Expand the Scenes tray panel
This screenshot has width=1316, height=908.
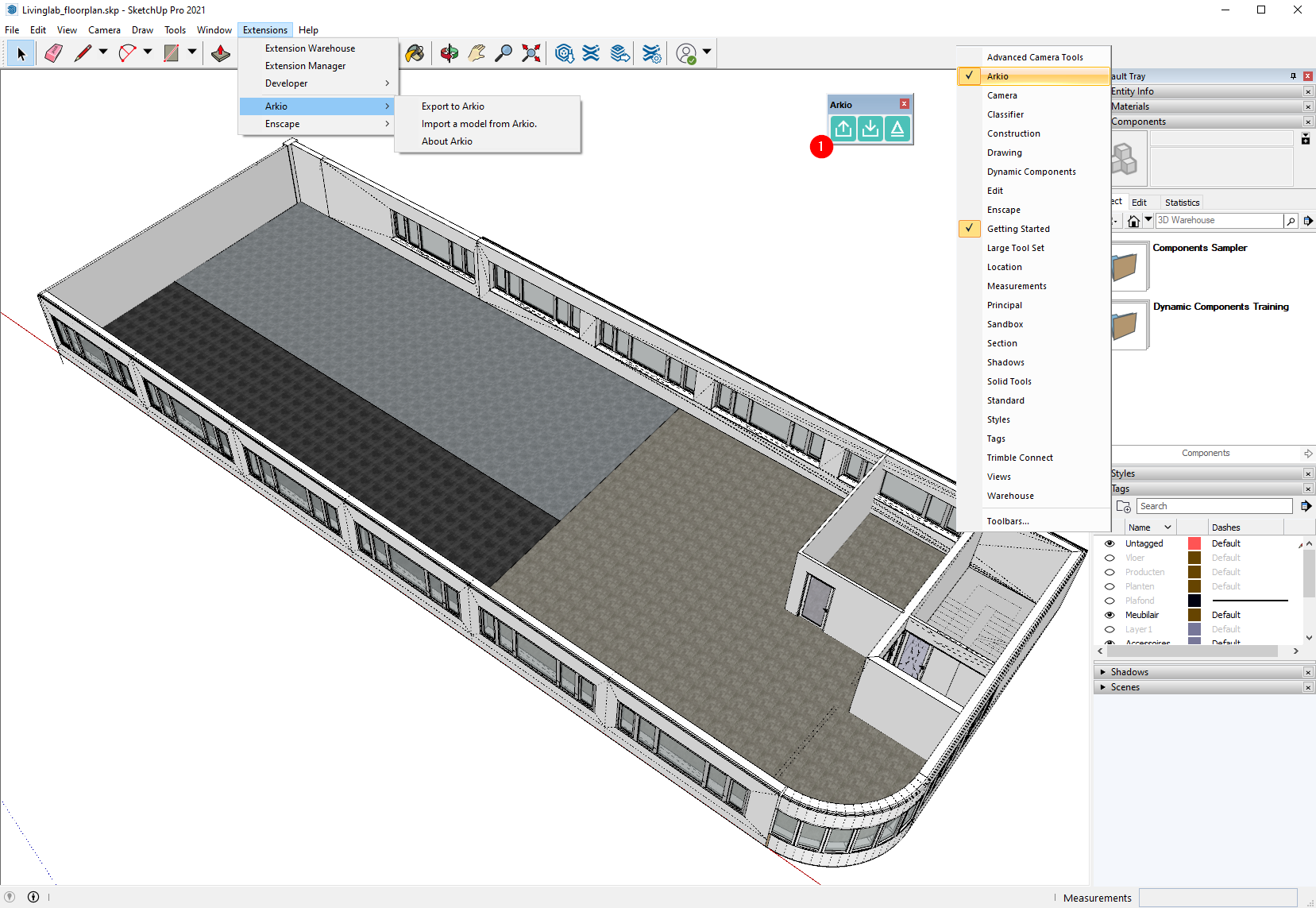point(1103,687)
